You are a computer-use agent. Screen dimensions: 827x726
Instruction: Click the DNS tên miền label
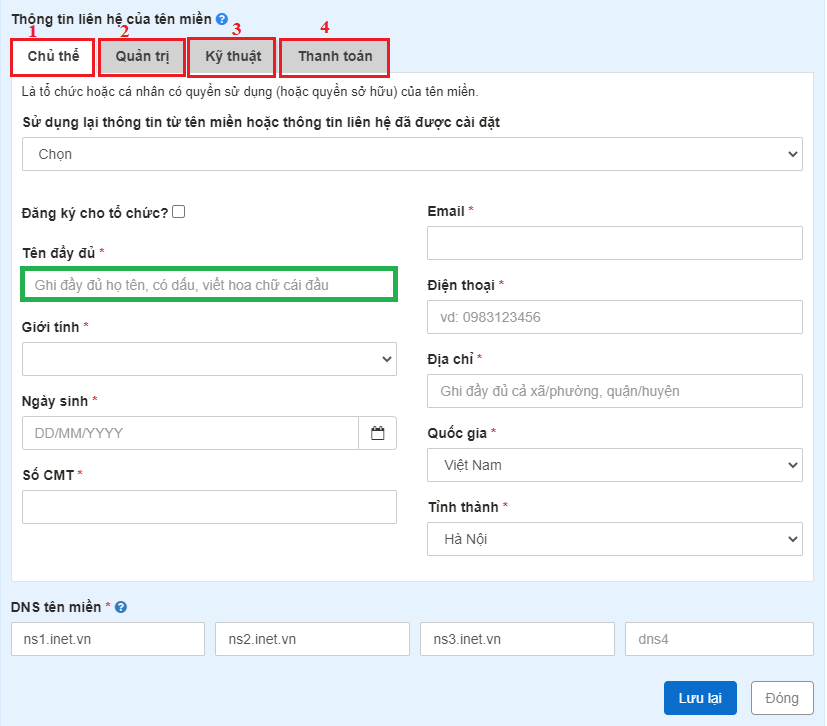click(55, 607)
